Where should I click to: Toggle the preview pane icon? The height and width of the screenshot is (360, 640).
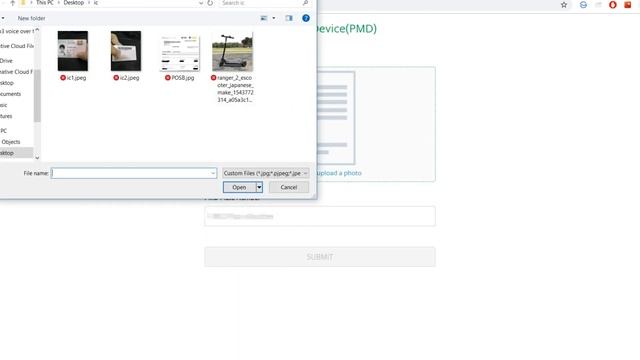(289, 18)
